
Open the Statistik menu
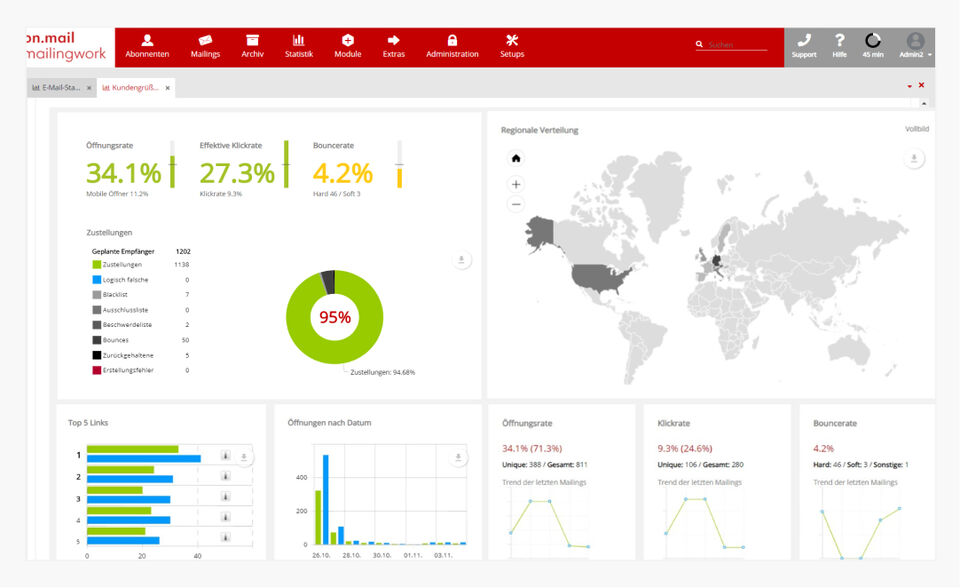coord(298,46)
